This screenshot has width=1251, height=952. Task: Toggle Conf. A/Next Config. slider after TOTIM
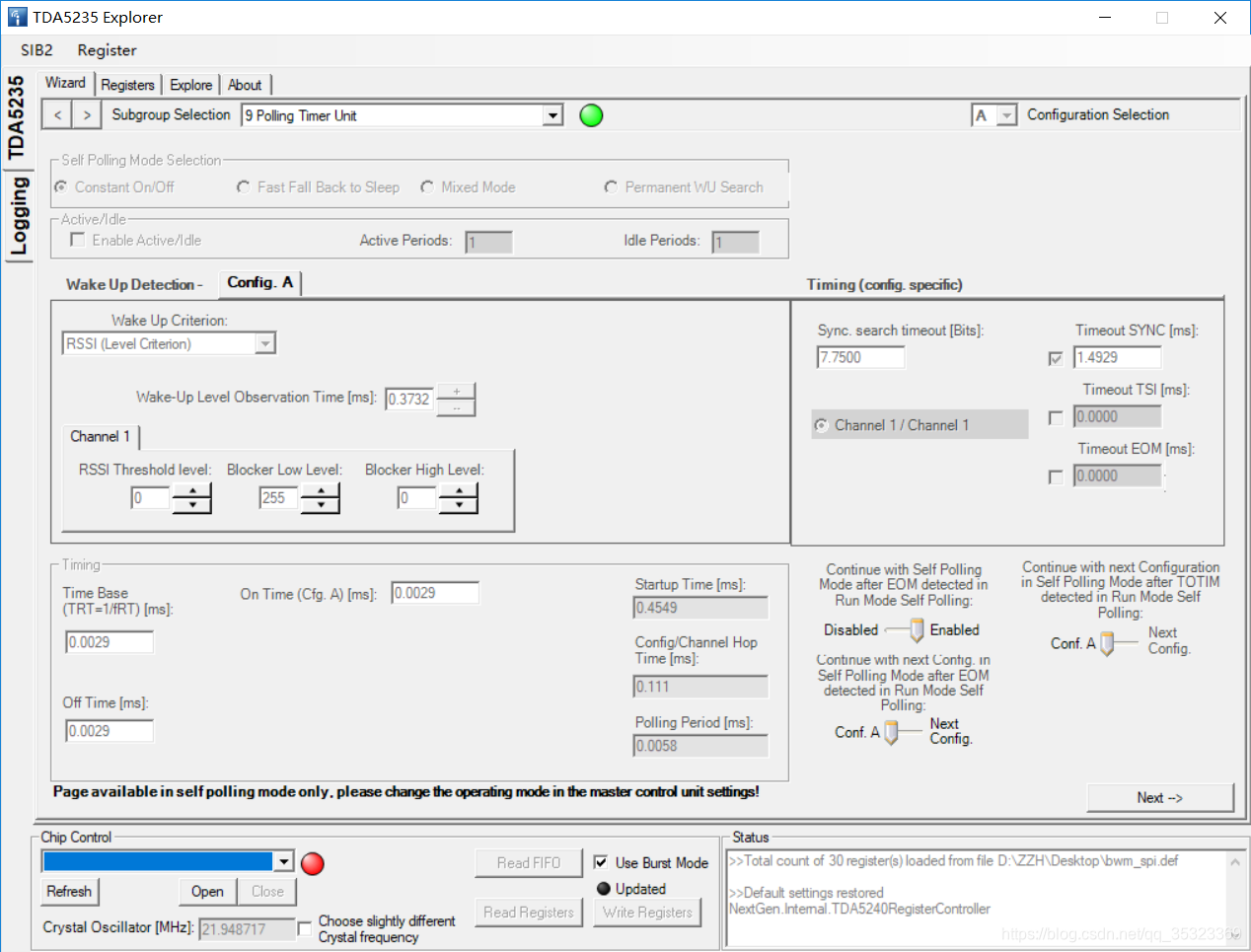click(x=1107, y=643)
